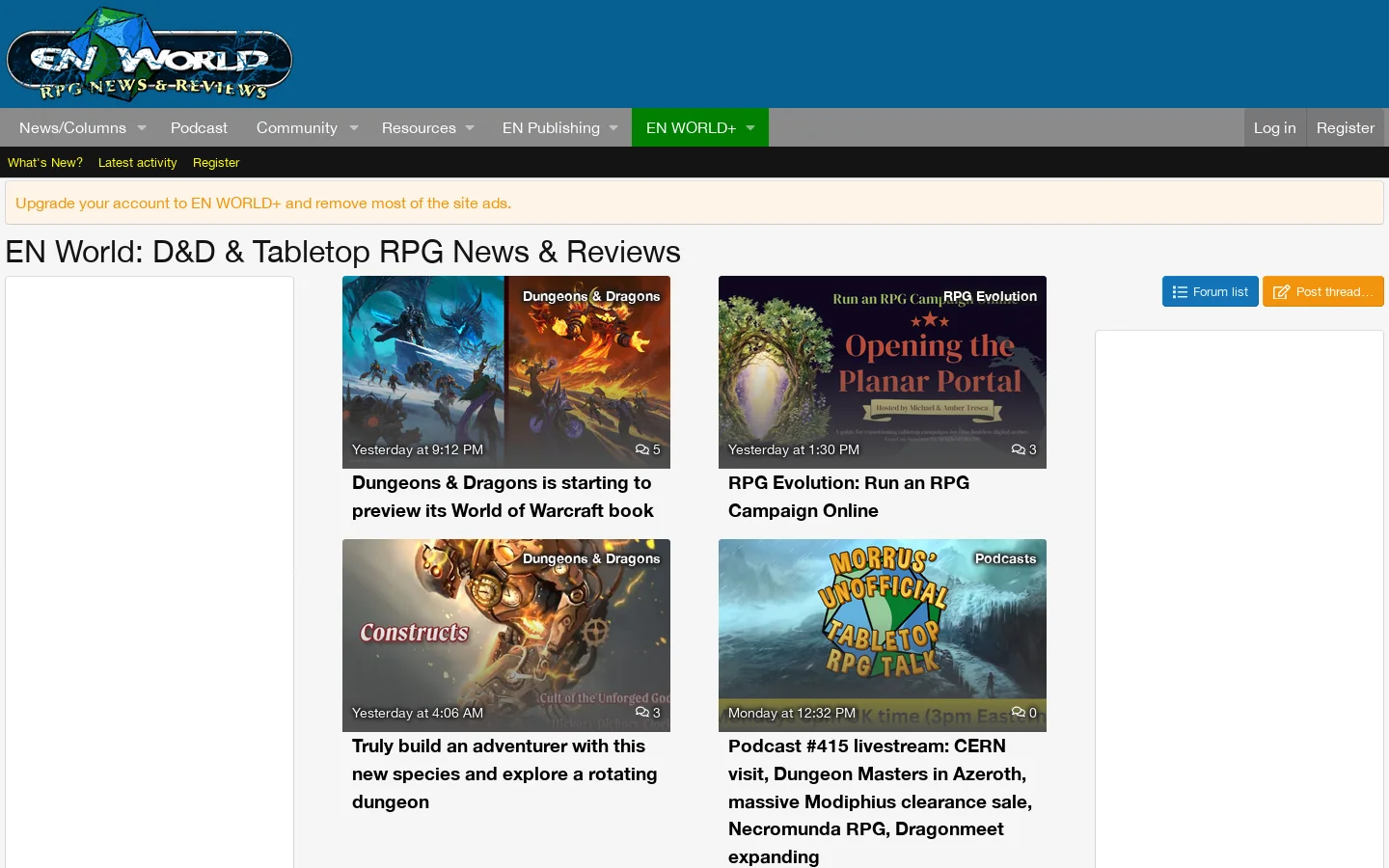Viewport: 1389px width, 868px height.
Task: Open the Planar Portal article thumbnail
Action: pyautogui.click(x=883, y=372)
